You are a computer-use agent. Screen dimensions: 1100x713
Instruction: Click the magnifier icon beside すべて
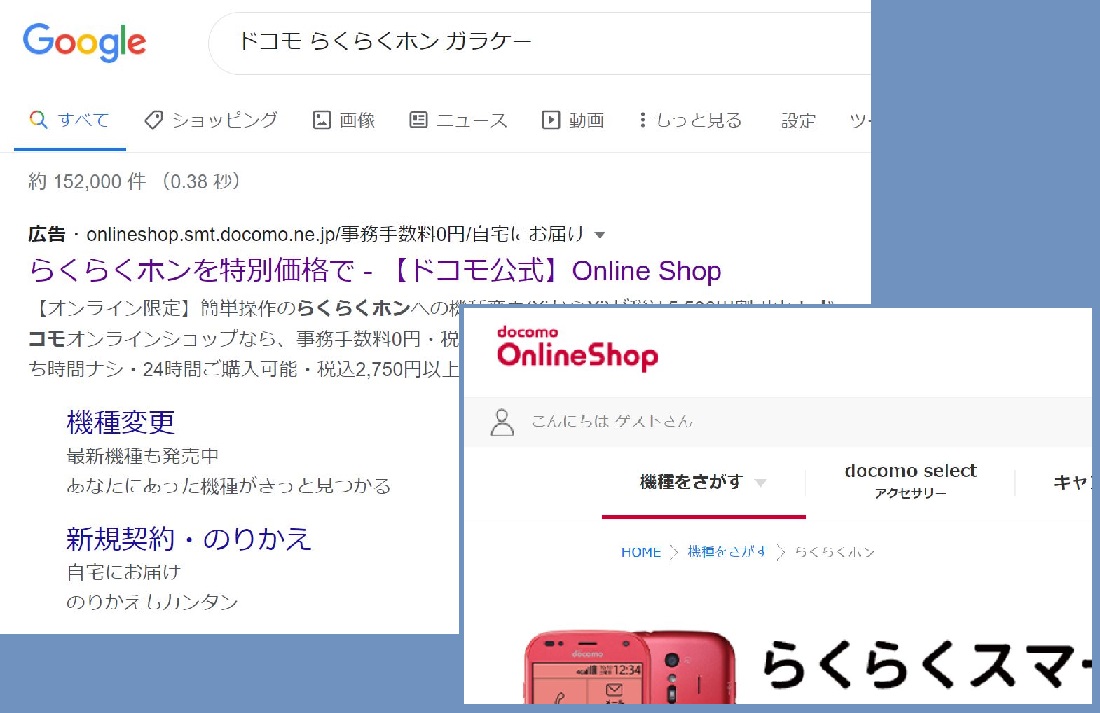point(39,119)
